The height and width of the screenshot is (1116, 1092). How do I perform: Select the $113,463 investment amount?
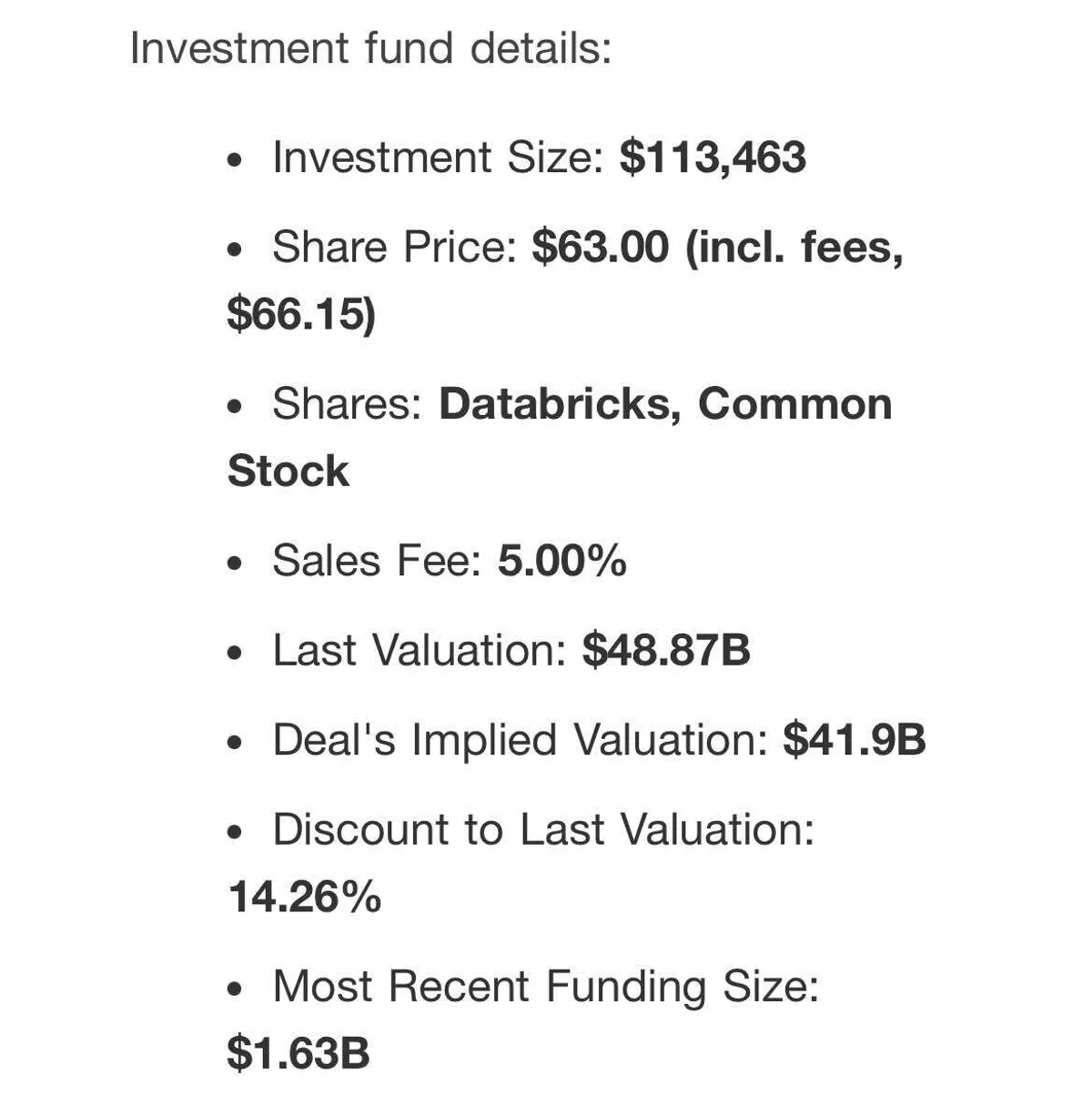coord(713,157)
